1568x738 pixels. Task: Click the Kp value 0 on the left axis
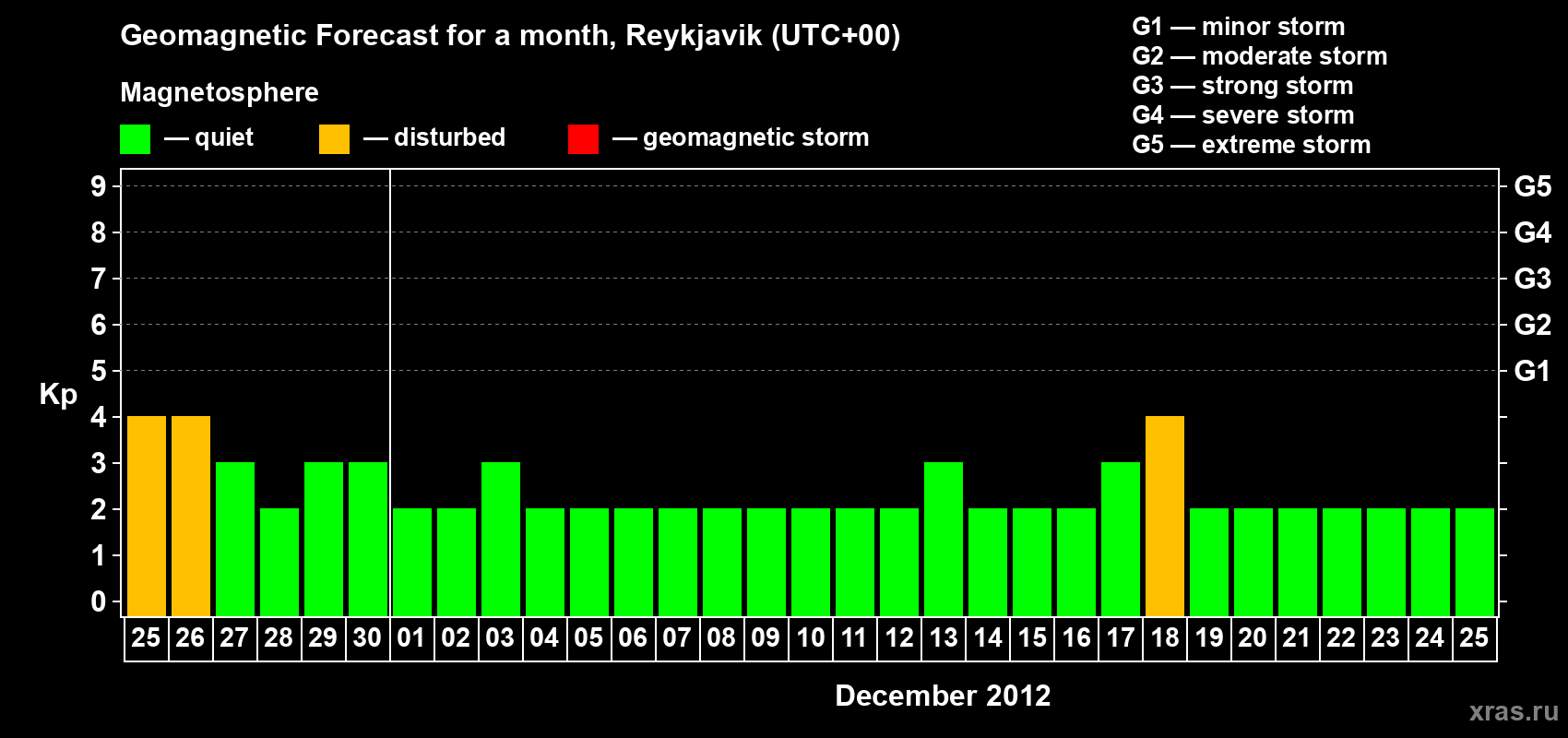pos(99,601)
